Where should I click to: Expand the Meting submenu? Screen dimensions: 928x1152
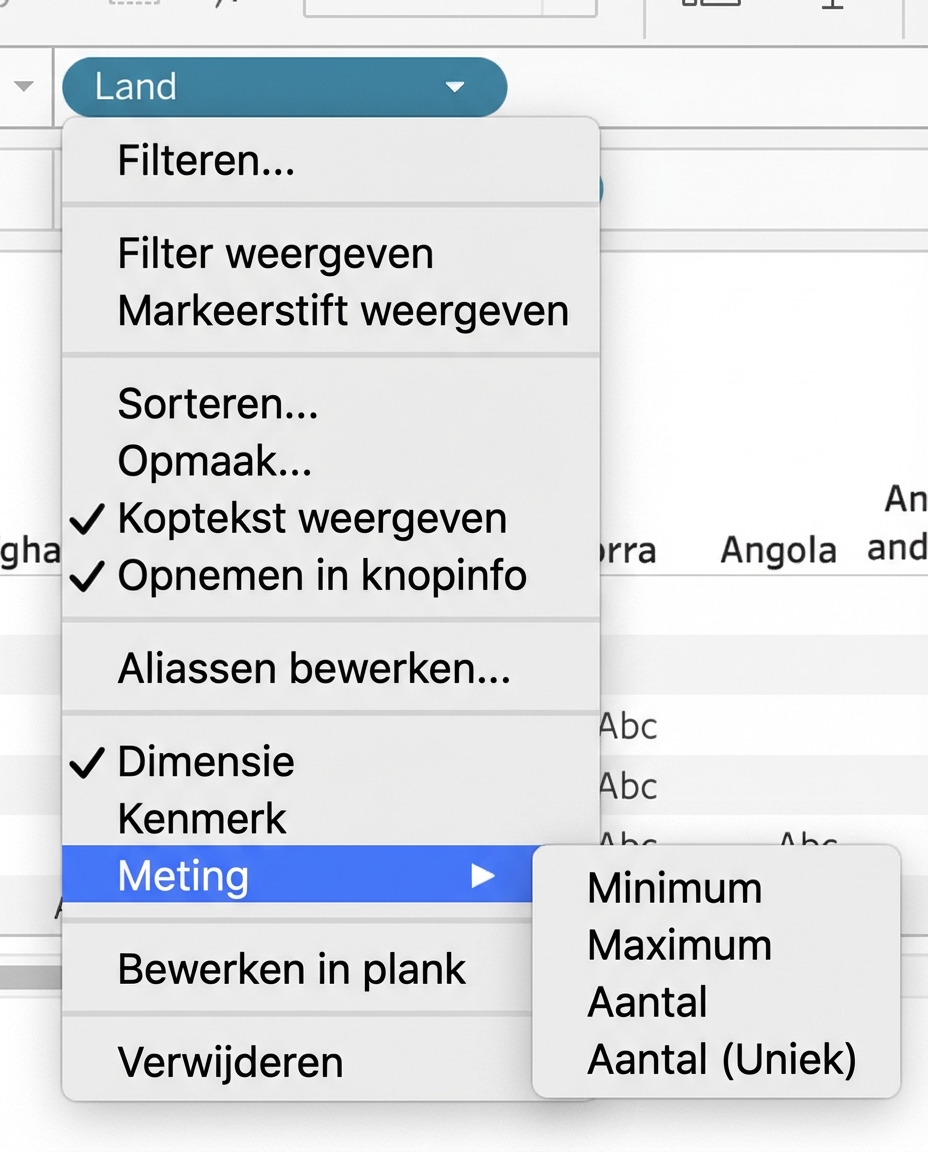[x=183, y=876]
